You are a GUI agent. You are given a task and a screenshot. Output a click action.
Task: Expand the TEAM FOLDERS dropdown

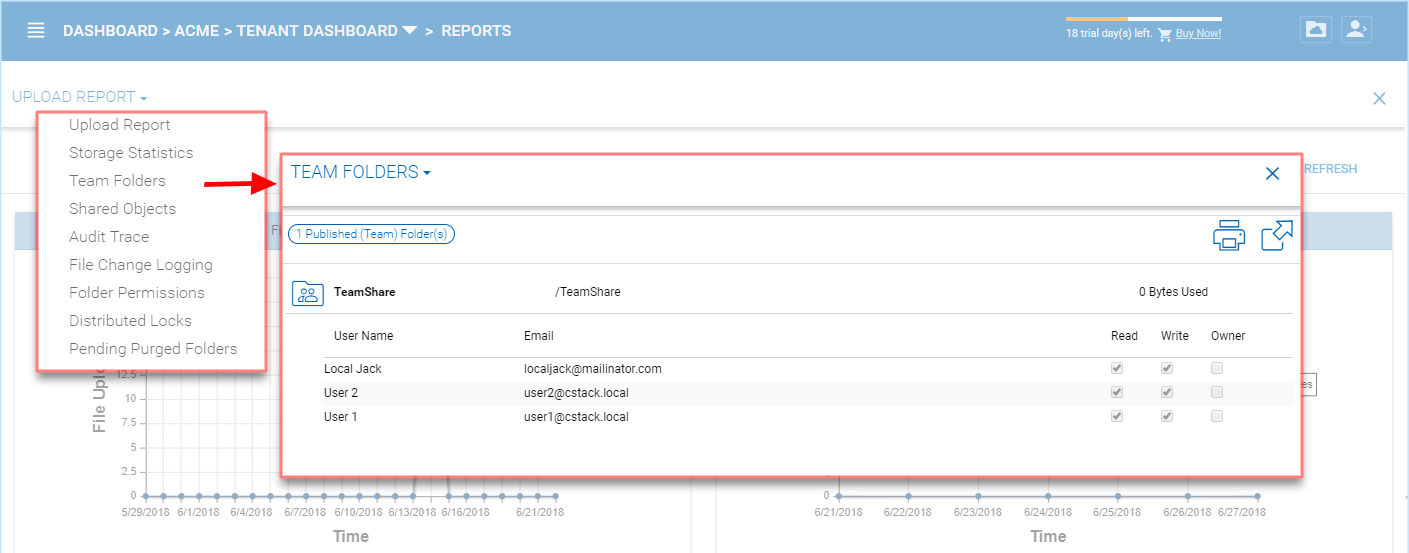point(361,172)
